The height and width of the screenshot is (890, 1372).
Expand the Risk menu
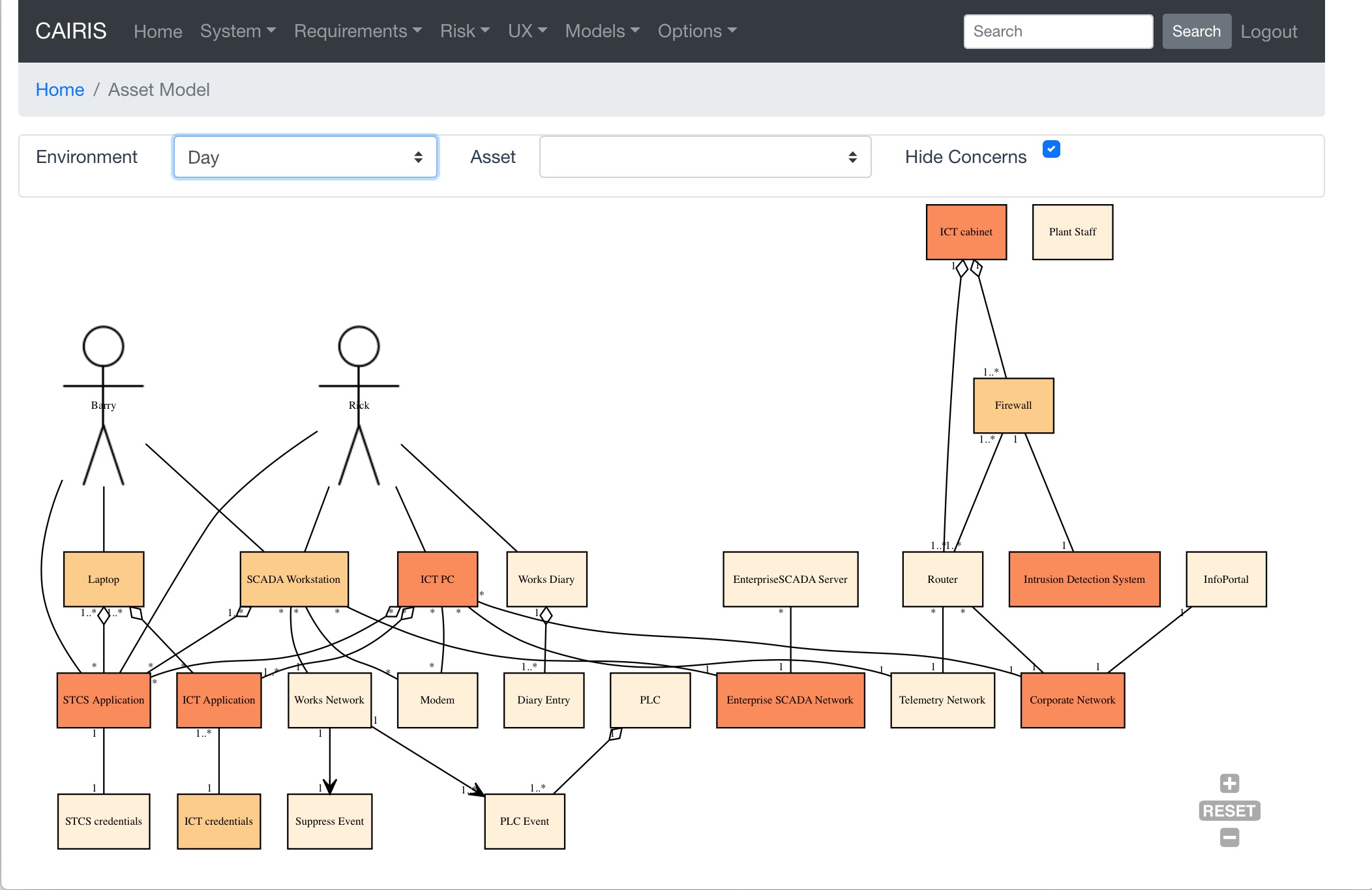coord(465,31)
